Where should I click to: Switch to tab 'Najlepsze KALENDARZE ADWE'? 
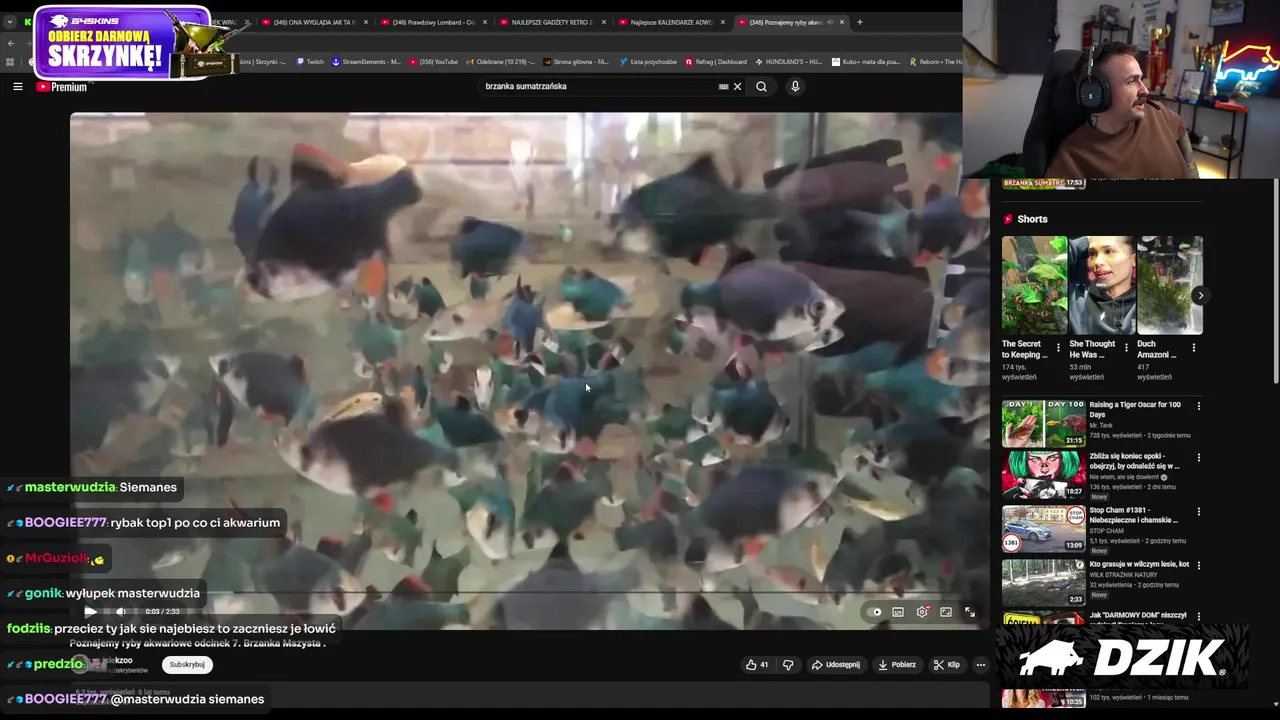tap(671, 22)
